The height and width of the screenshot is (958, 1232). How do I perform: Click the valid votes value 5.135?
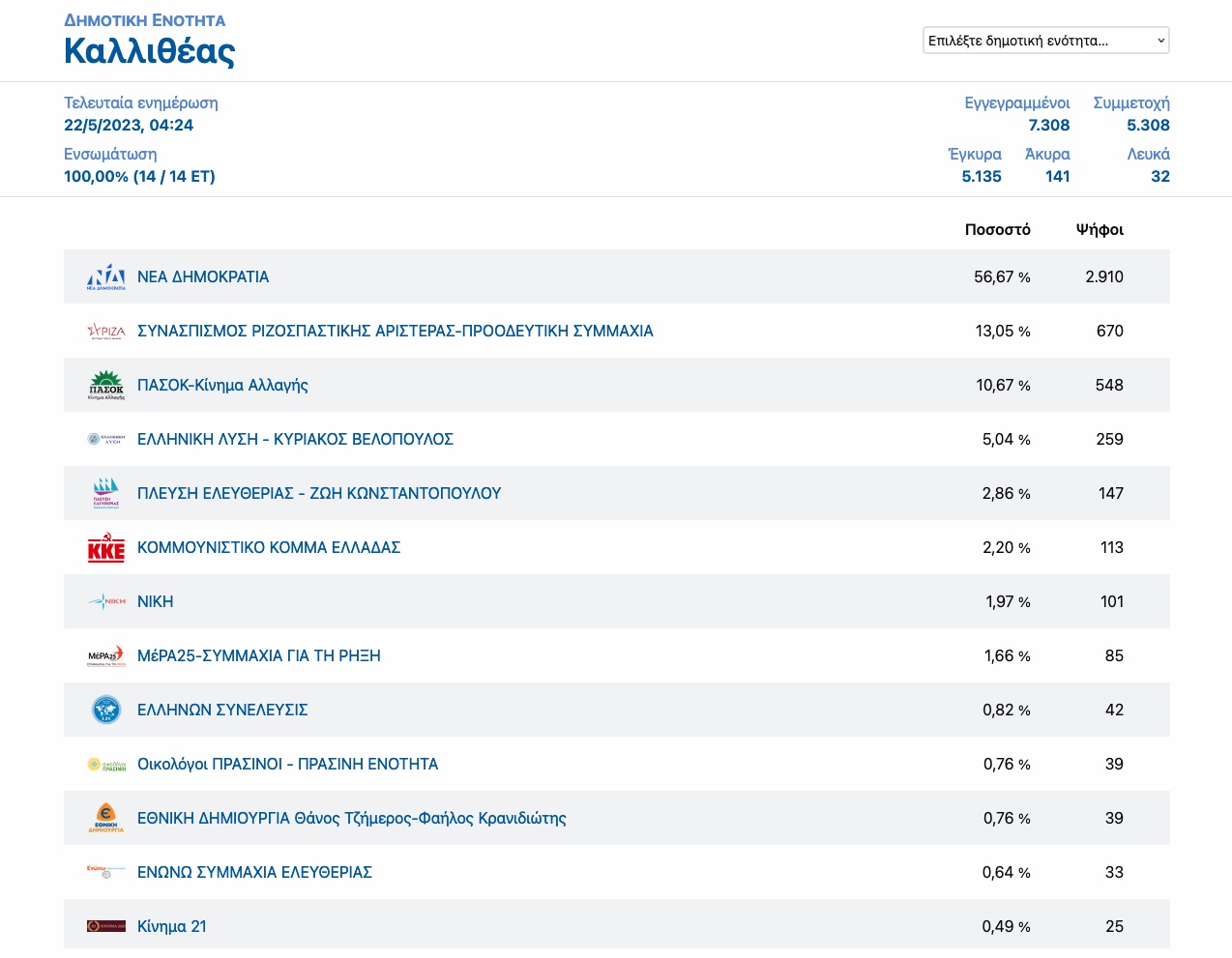(982, 176)
